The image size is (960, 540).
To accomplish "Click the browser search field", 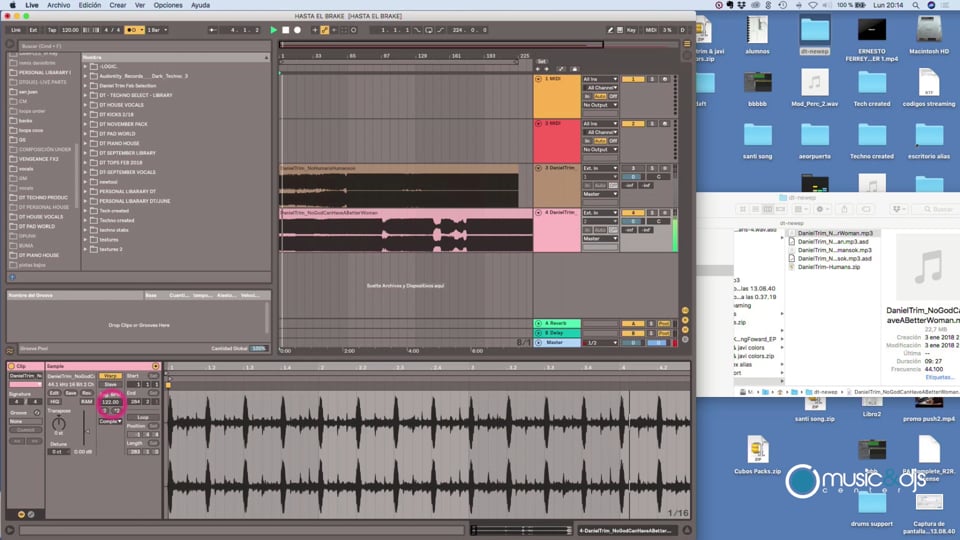I will tap(144, 46).
